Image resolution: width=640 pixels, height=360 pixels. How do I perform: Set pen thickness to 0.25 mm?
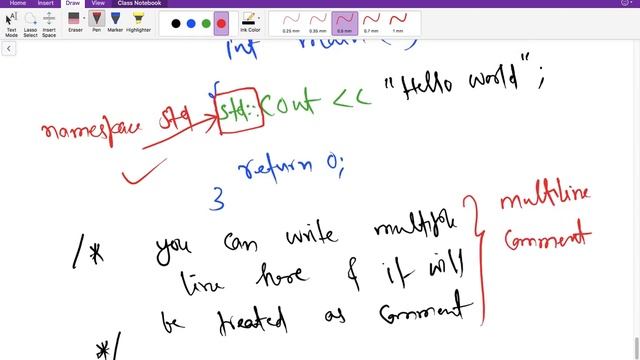291,23
